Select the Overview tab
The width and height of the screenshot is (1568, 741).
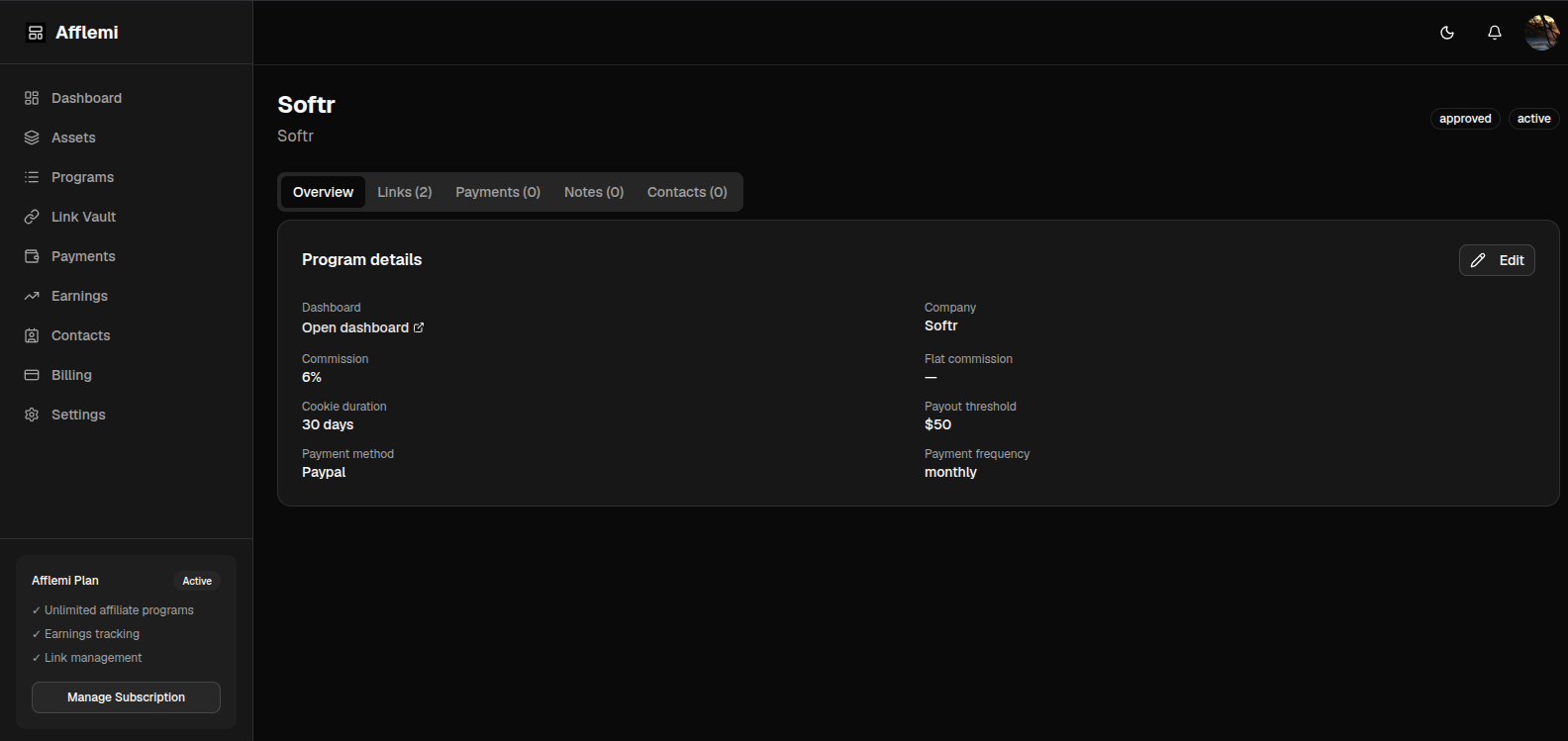(323, 192)
